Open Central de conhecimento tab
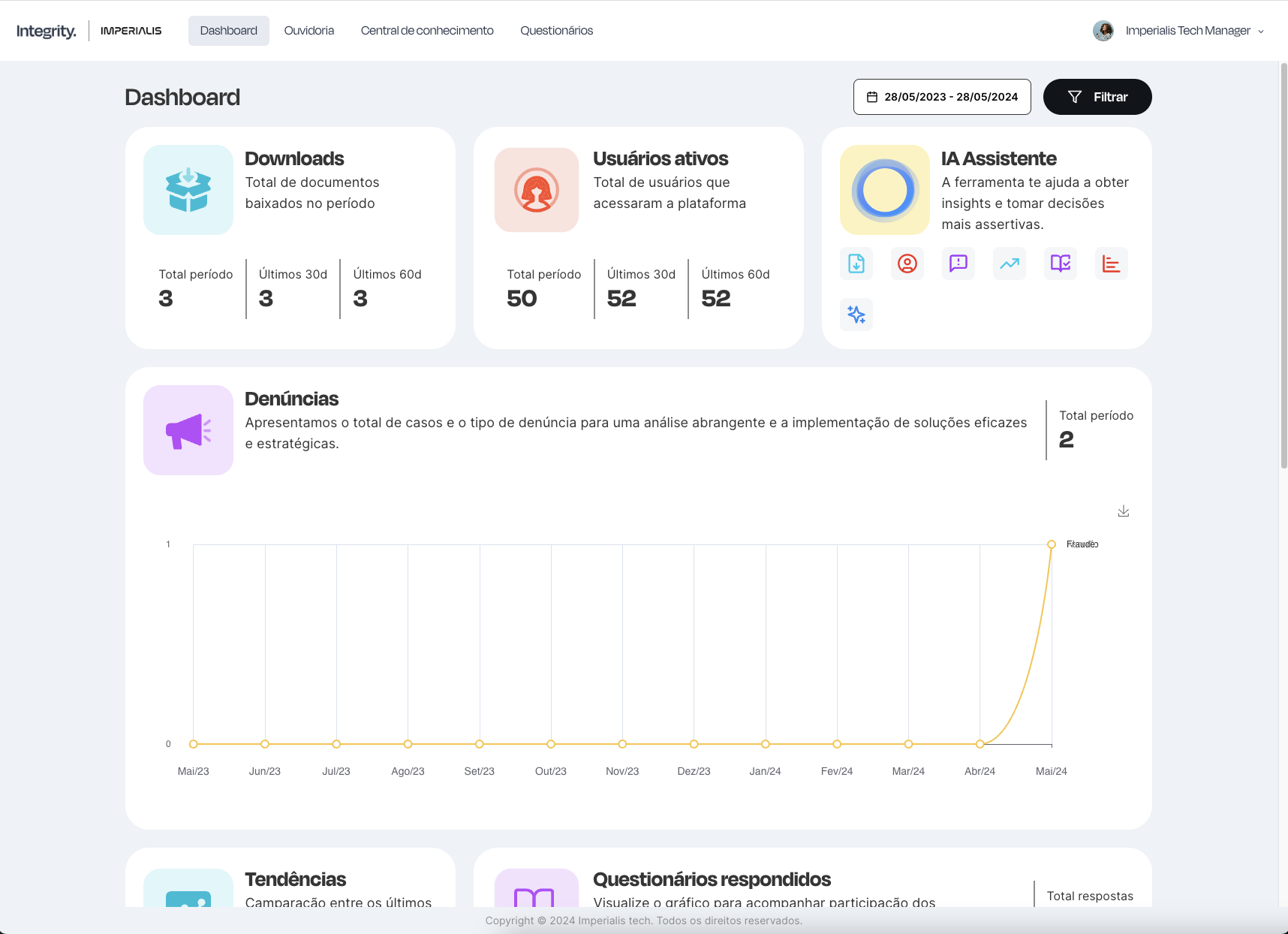This screenshot has width=1288, height=934. [x=427, y=31]
